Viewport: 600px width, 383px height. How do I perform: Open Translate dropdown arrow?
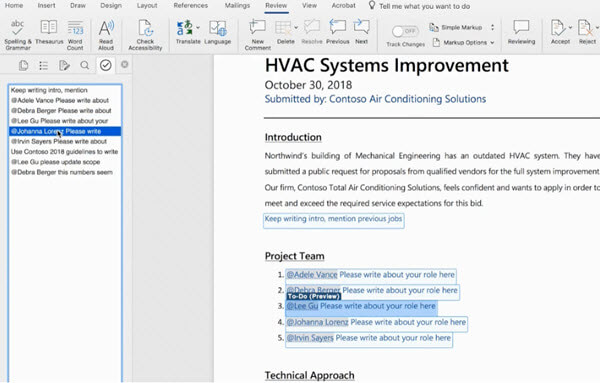198,28
